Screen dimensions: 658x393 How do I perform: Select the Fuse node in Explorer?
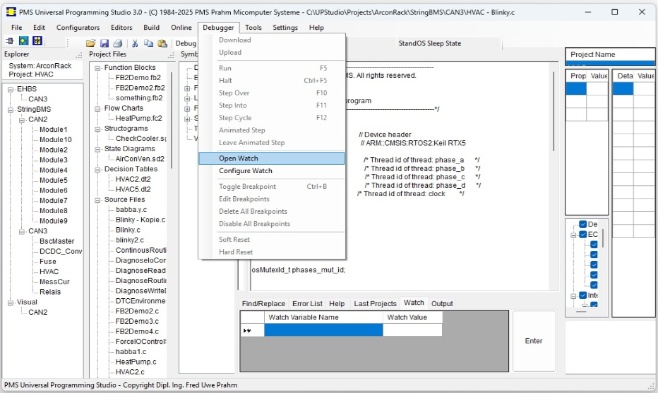point(48,262)
